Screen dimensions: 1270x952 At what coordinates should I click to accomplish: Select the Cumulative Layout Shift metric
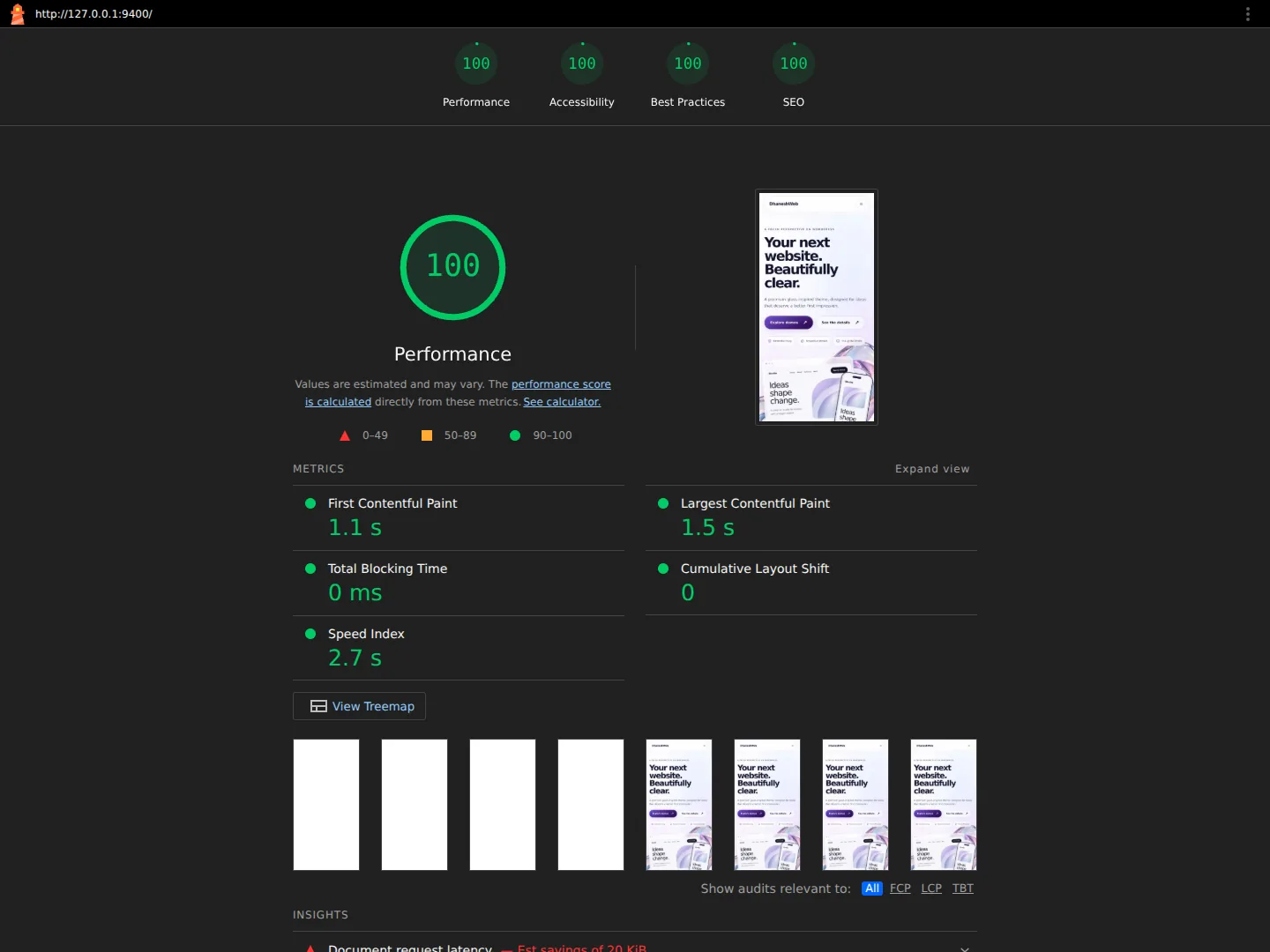(x=811, y=583)
